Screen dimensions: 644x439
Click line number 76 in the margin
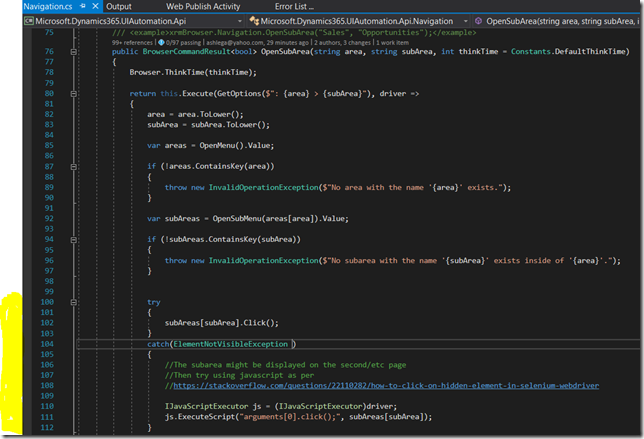click(x=49, y=51)
